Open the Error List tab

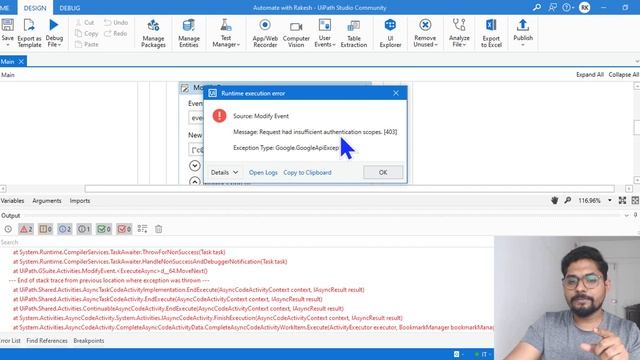point(10,341)
